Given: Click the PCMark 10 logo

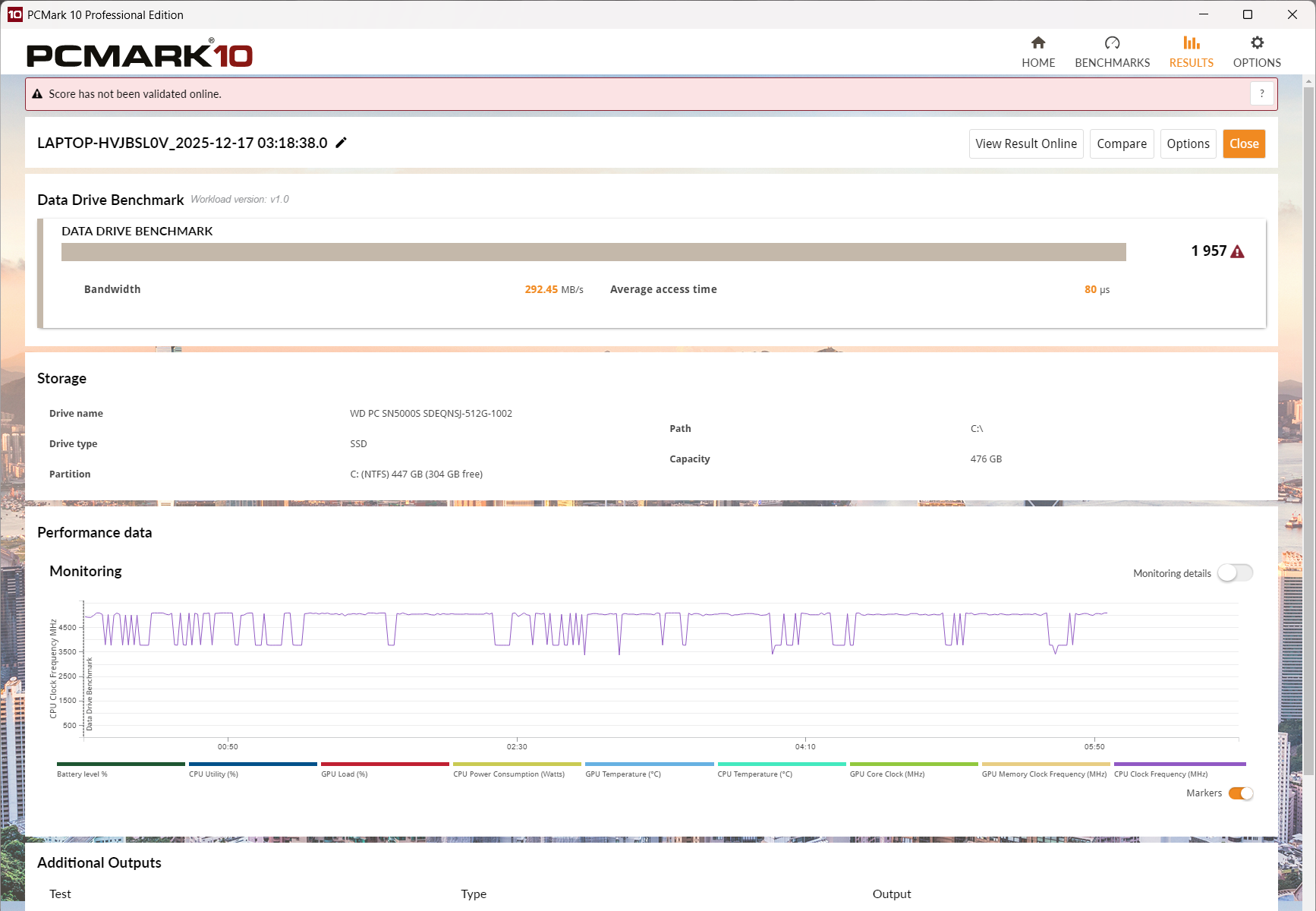Looking at the screenshot, I should (x=140, y=54).
